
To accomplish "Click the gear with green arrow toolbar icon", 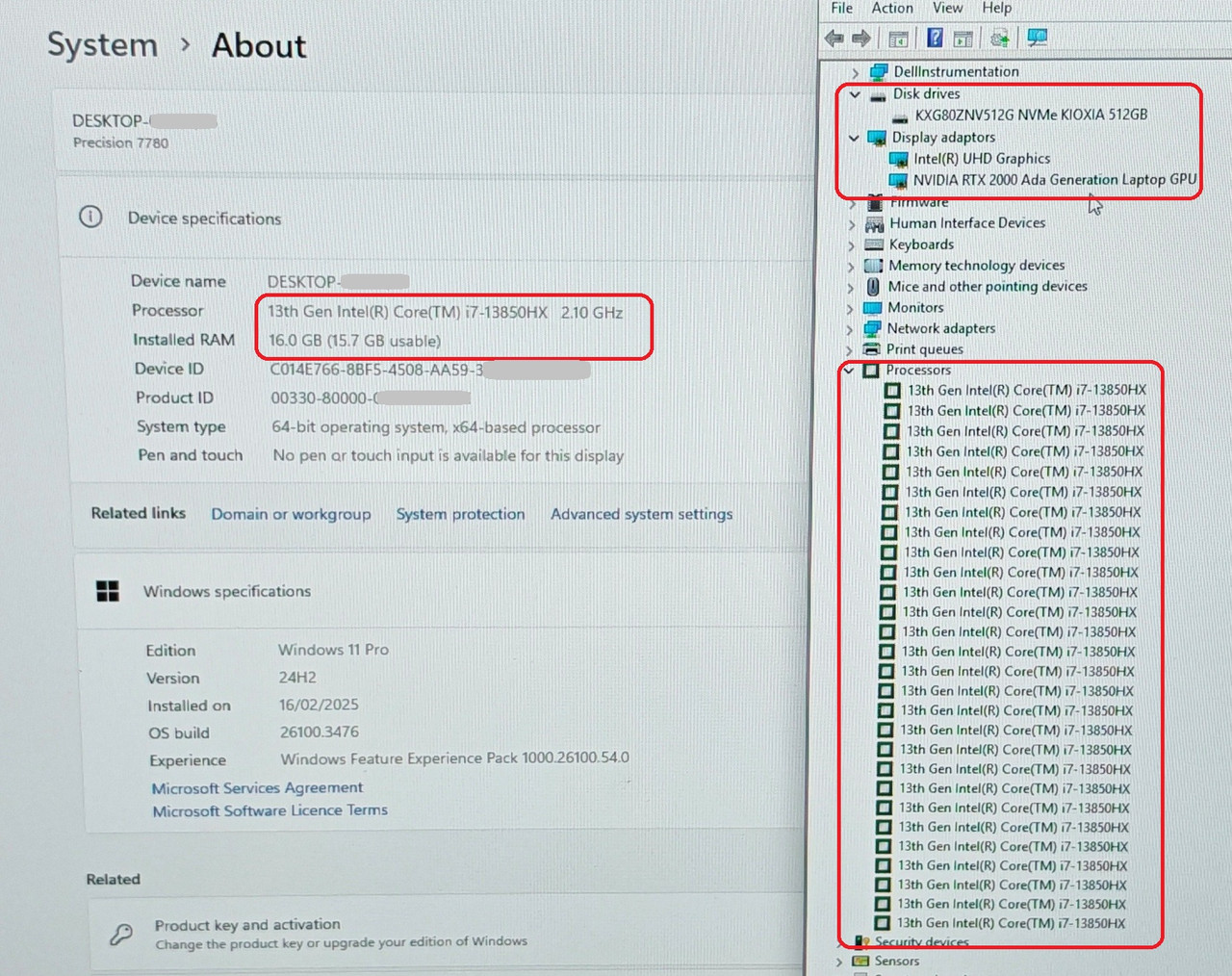I will 1000,38.
